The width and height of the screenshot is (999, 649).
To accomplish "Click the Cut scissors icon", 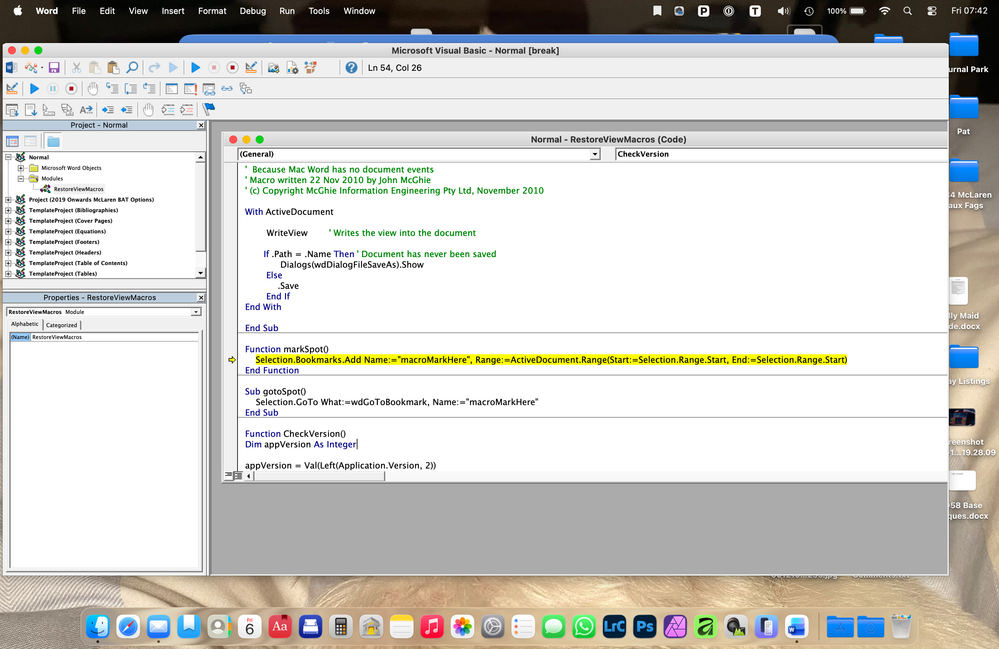I will tap(76, 68).
